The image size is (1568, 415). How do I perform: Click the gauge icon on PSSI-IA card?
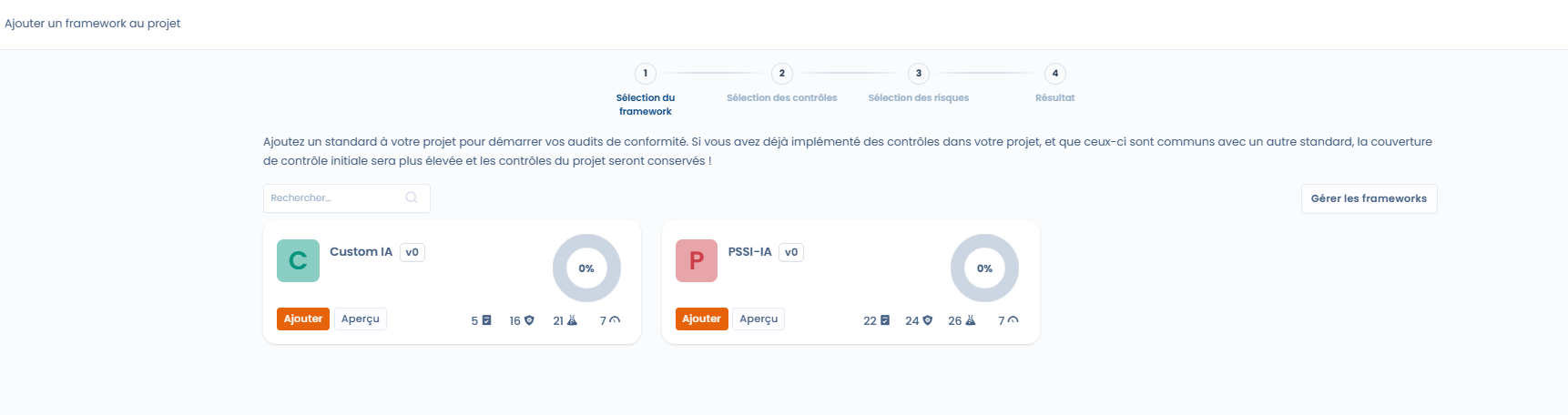[x=1013, y=320]
